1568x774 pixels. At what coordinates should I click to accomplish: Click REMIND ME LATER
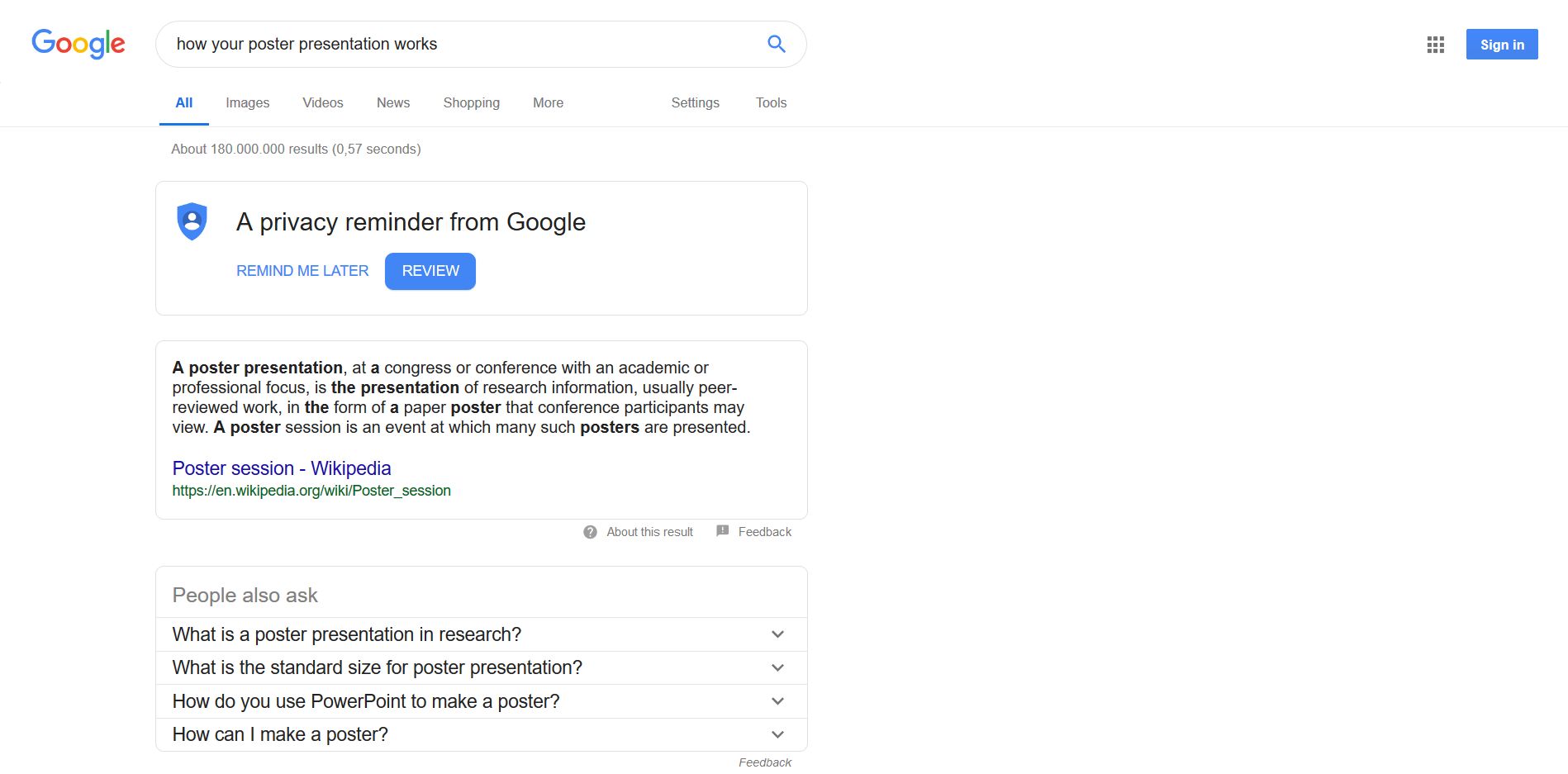(302, 271)
